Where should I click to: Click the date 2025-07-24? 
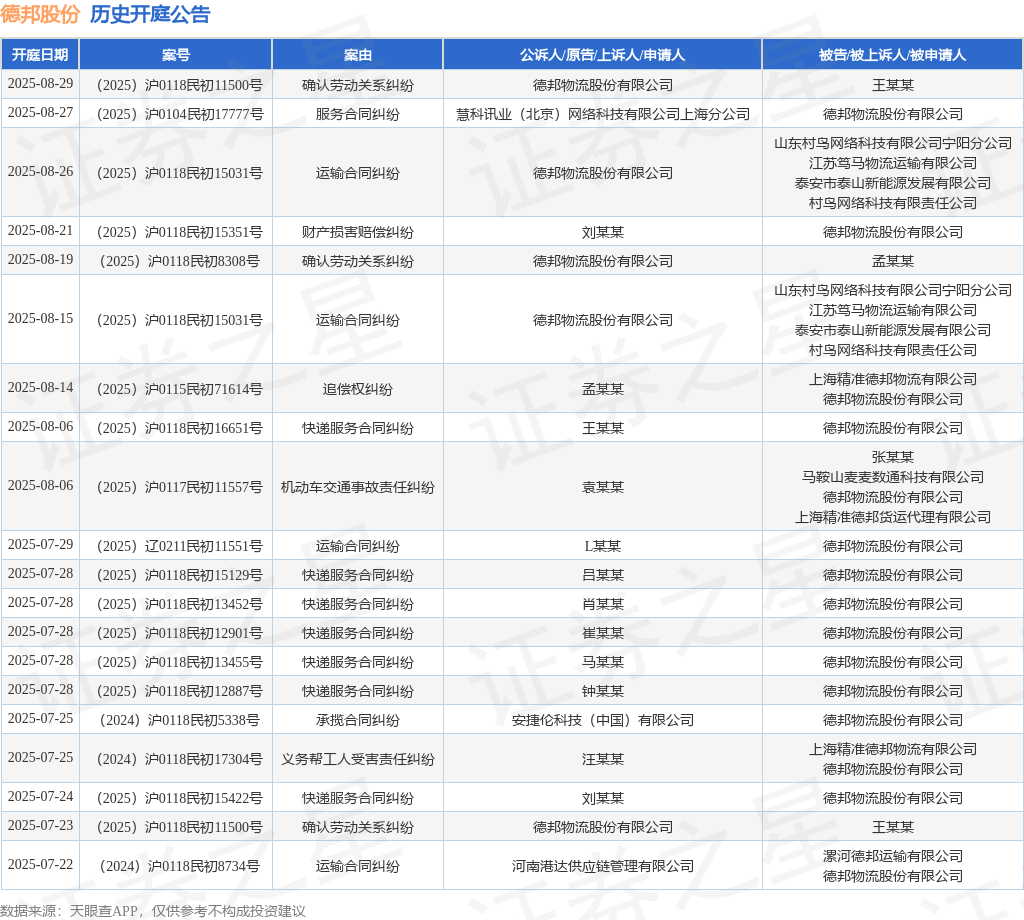(x=40, y=796)
